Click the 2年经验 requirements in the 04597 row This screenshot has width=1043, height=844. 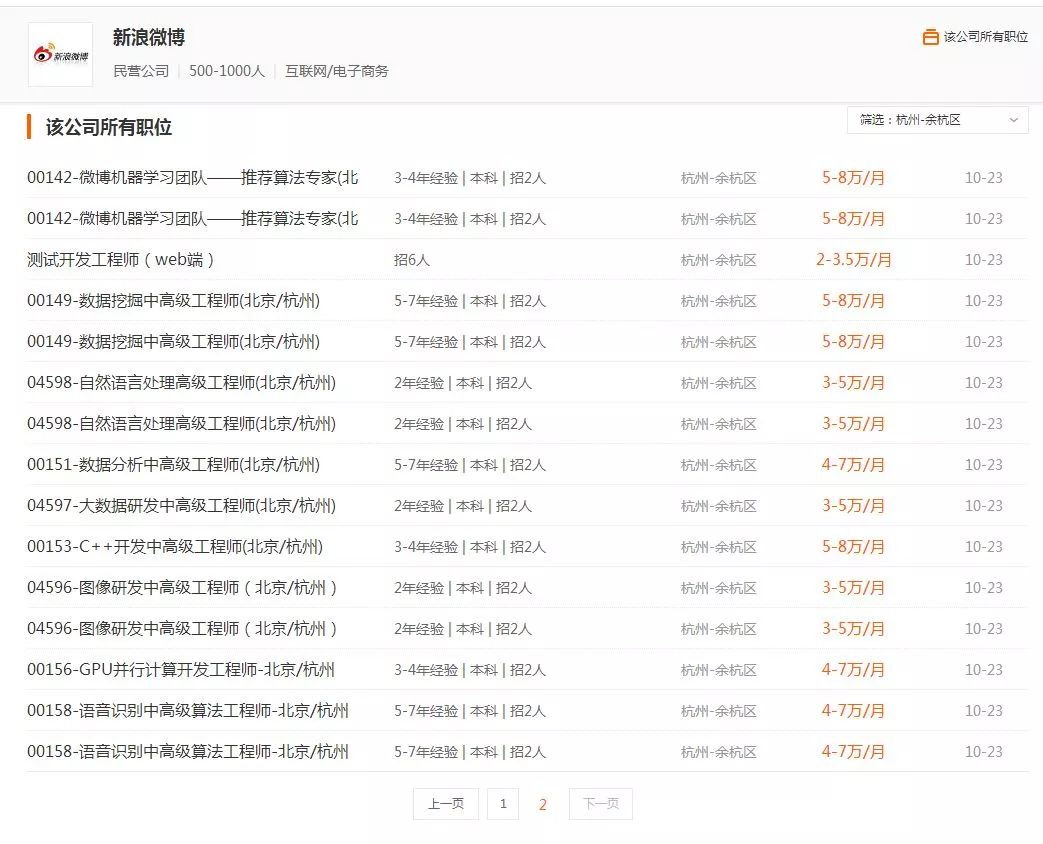pos(463,506)
